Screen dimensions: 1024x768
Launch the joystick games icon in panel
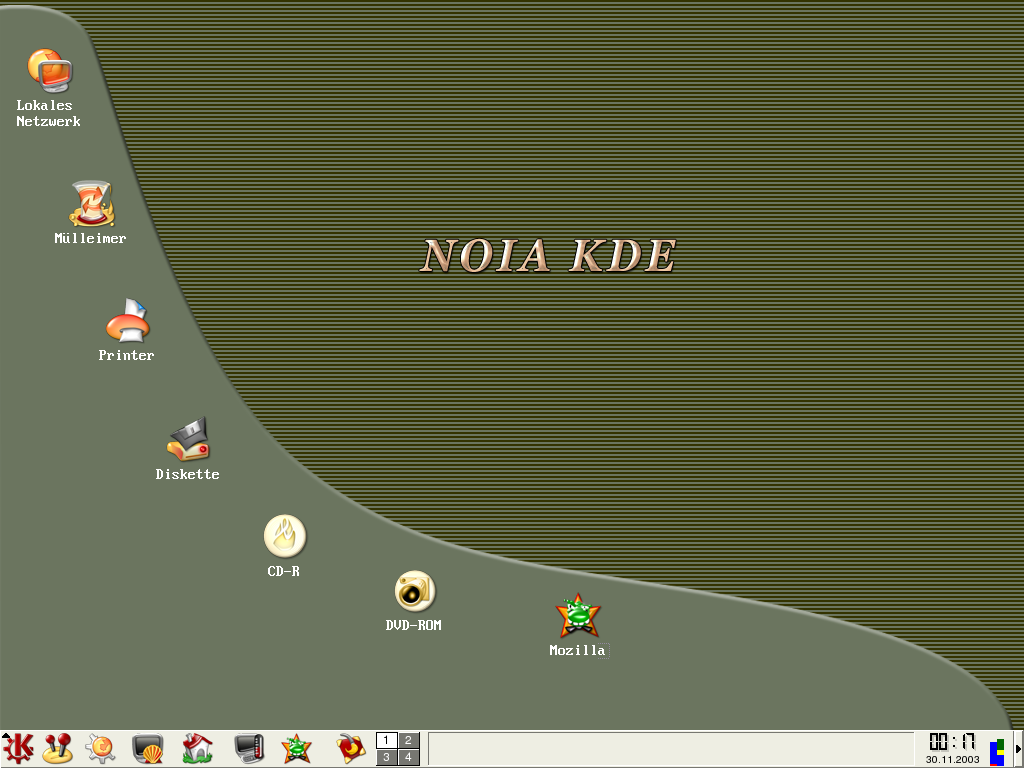57,748
